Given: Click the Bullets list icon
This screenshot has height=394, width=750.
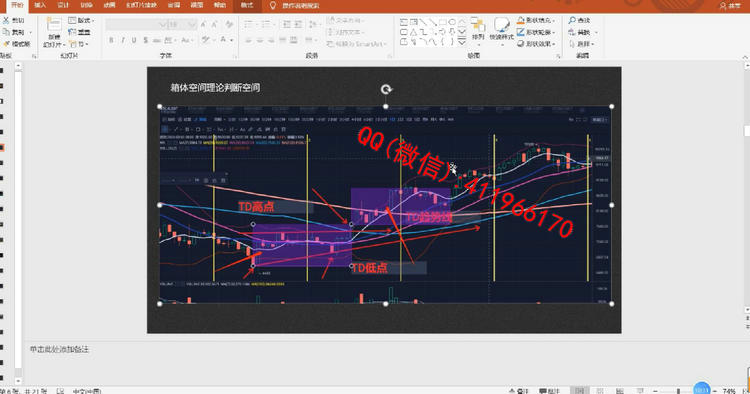Looking at the screenshot, I should [x=249, y=24].
